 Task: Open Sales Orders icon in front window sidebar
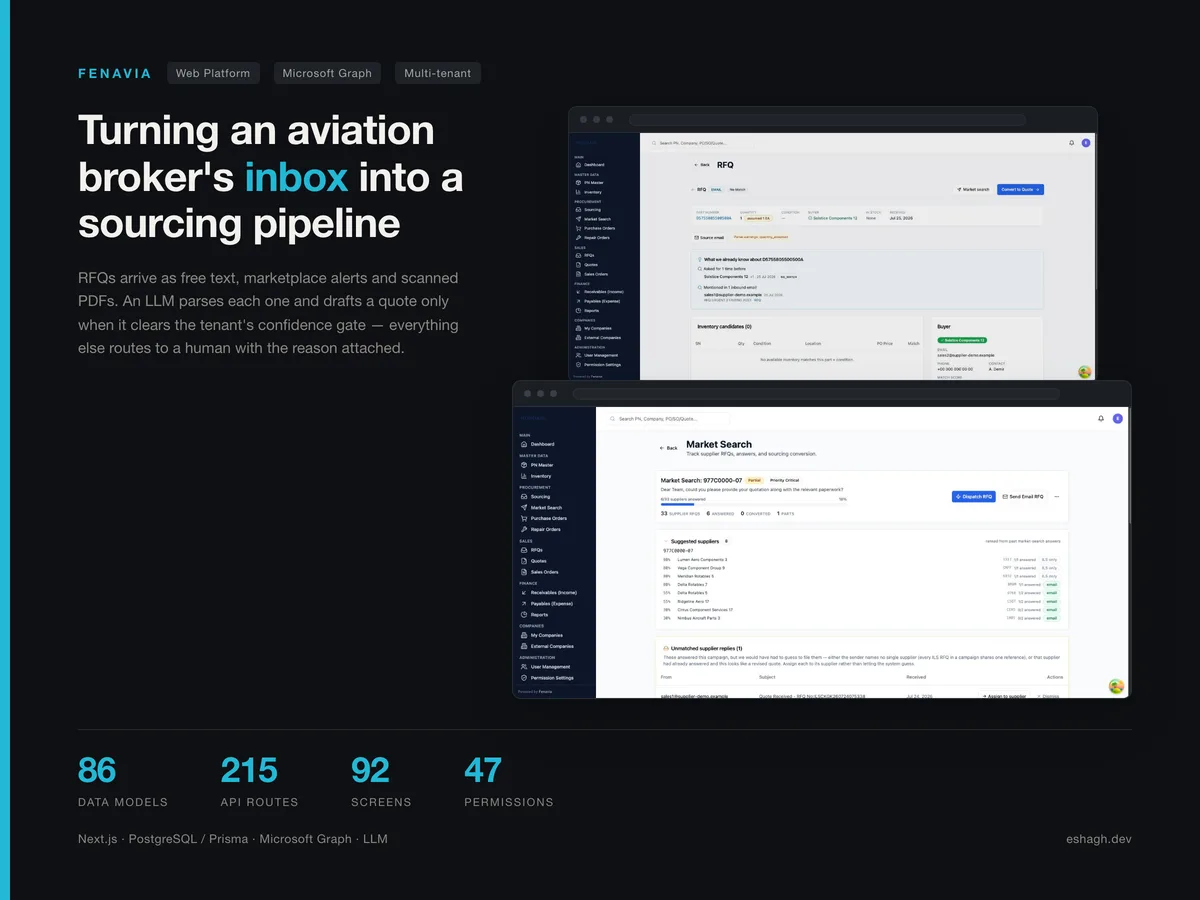tap(525, 572)
